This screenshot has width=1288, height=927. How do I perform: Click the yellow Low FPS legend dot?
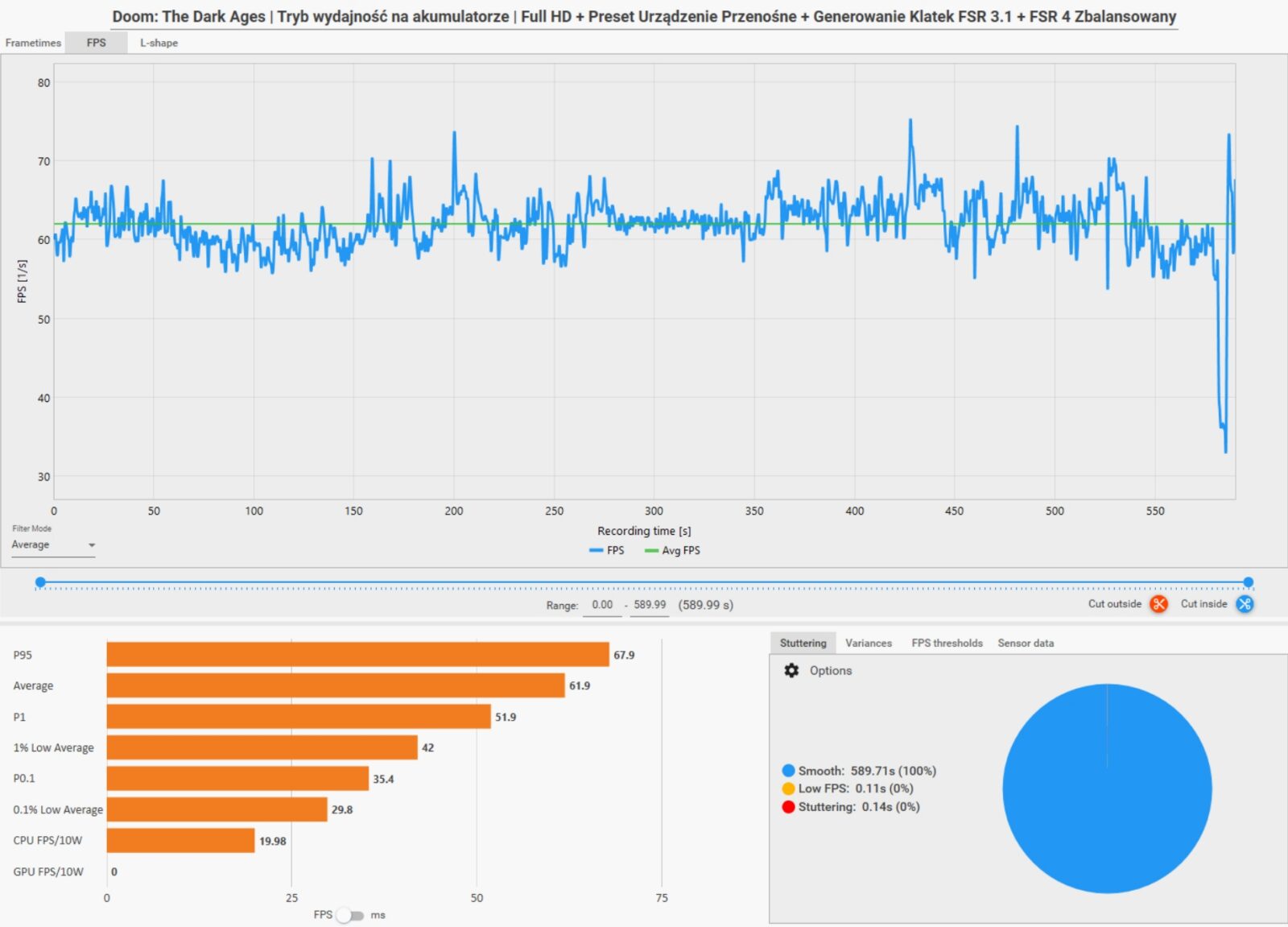pos(788,788)
